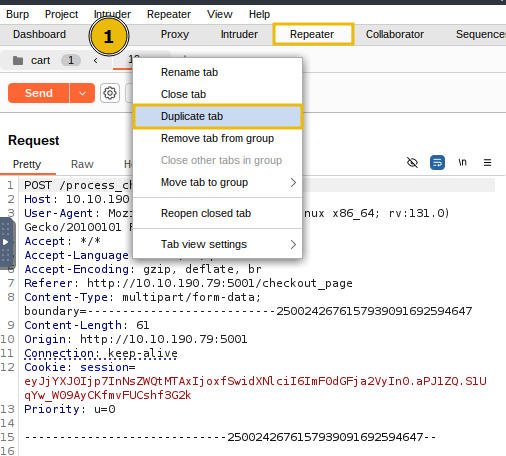Click the Priority: u=0 line
The width and height of the screenshot is (506, 456).
click(70, 409)
